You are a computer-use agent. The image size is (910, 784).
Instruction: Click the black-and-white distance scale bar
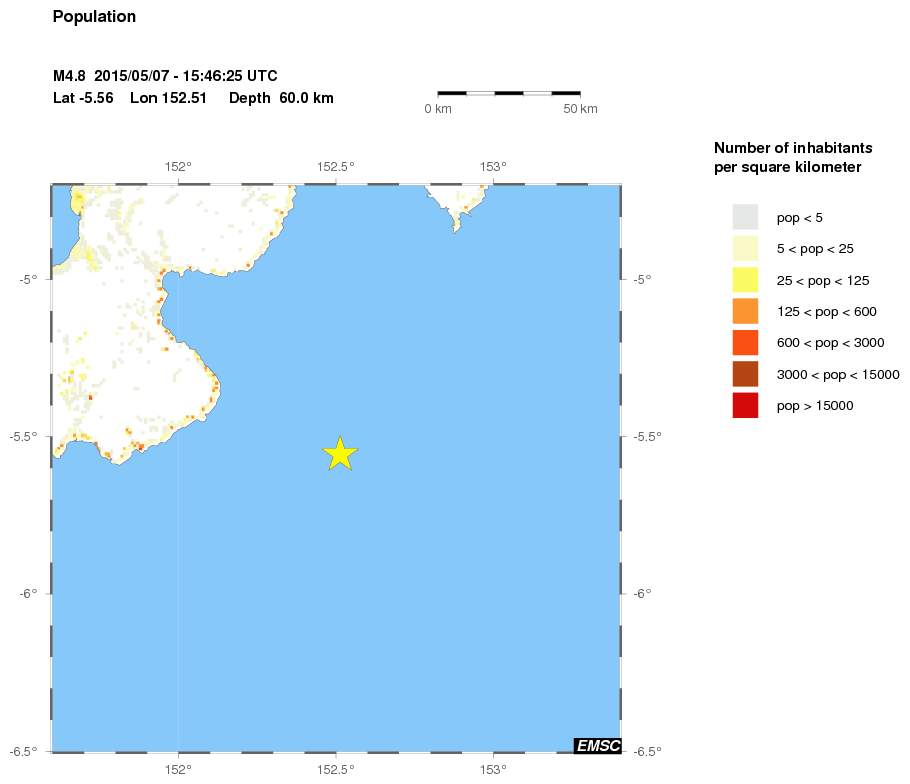pyautogui.click(x=509, y=93)
